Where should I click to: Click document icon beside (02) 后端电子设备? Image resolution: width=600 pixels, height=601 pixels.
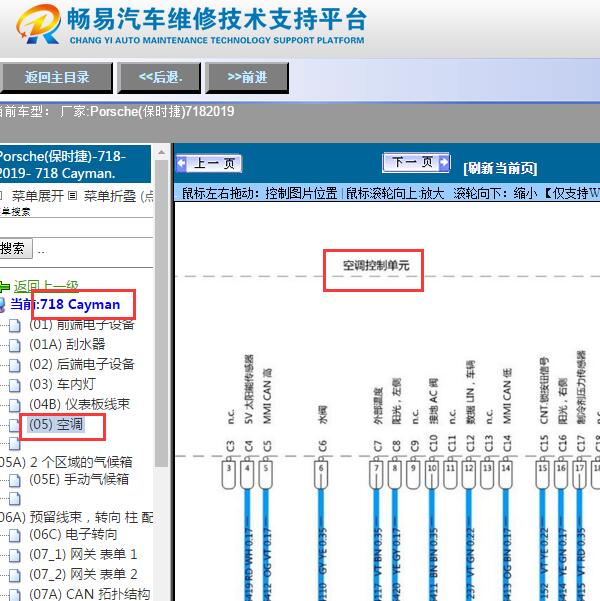pyautogui.click(x=15, y=365)
